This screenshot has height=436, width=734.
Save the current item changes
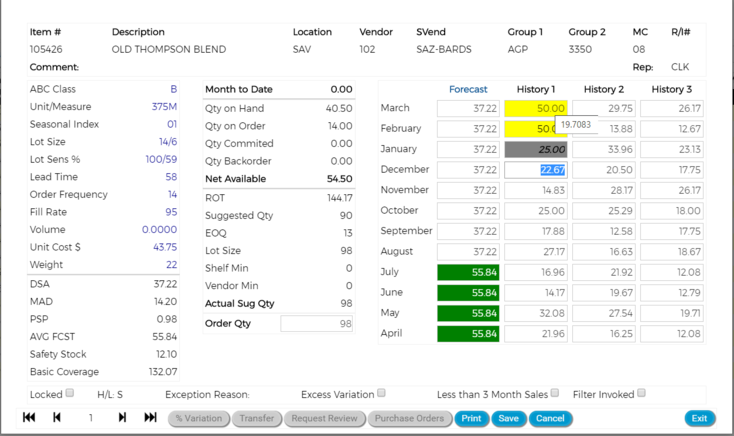508,419
